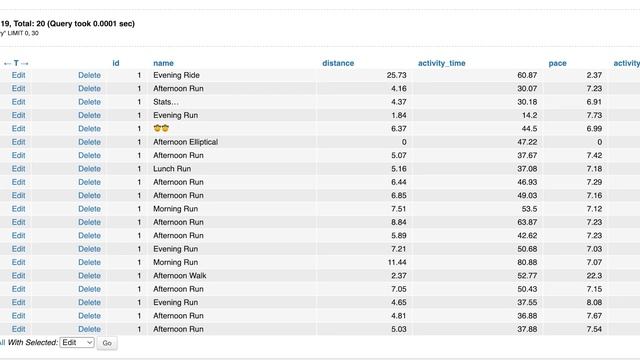Select the 'Afternoon Elliptical' name cell

point(185,142)
